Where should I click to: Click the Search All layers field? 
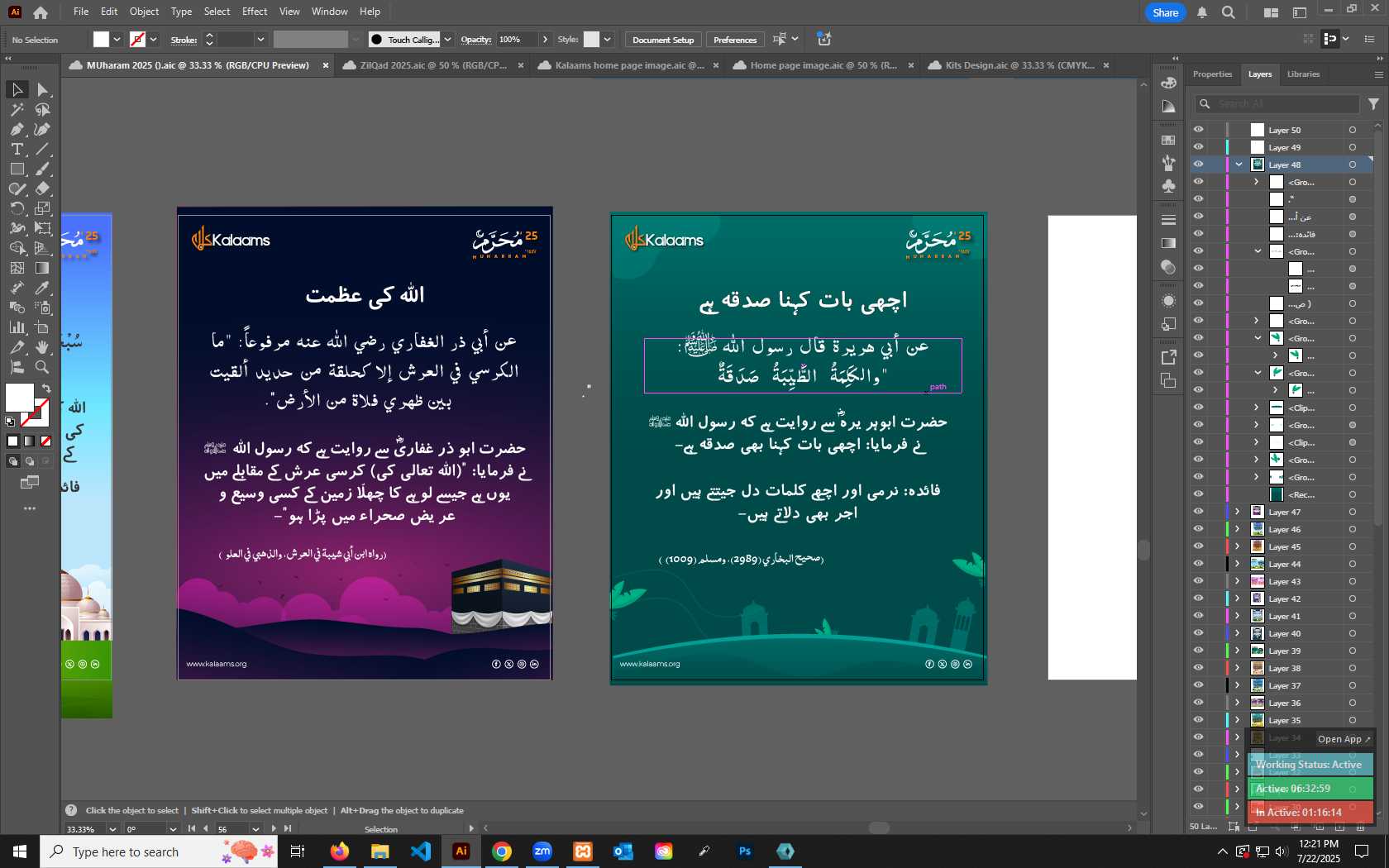(x=1277, y=104)
